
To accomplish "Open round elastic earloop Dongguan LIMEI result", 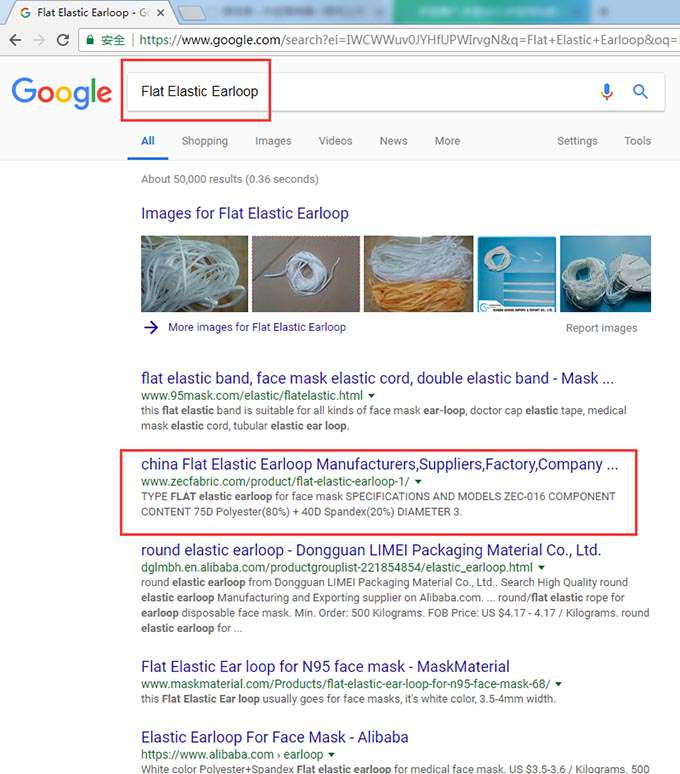I will [x=371, y=550].
